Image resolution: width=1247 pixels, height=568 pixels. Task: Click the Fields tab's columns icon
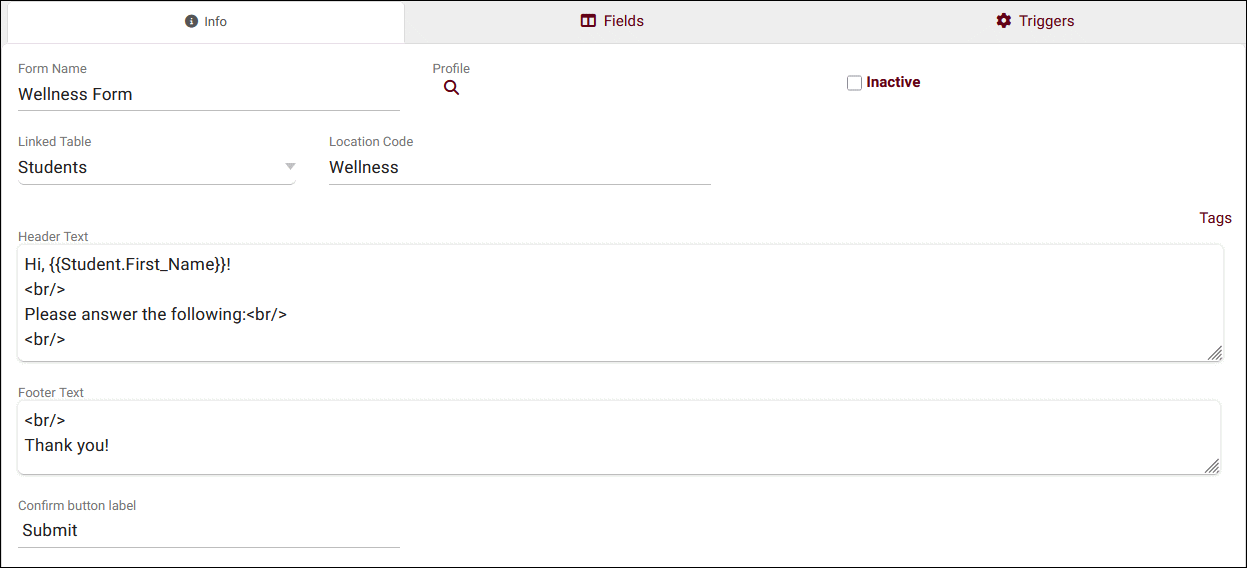click(x=588, y=21)
